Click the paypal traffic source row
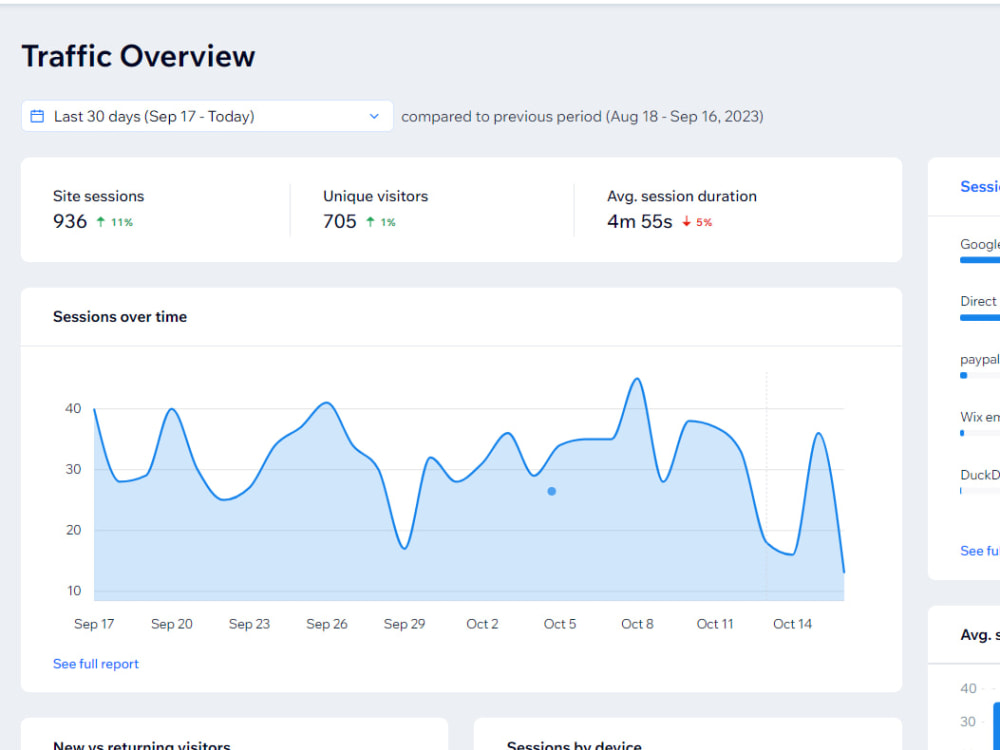Screen dimensions: 1000x750 (x=980, y=367)
